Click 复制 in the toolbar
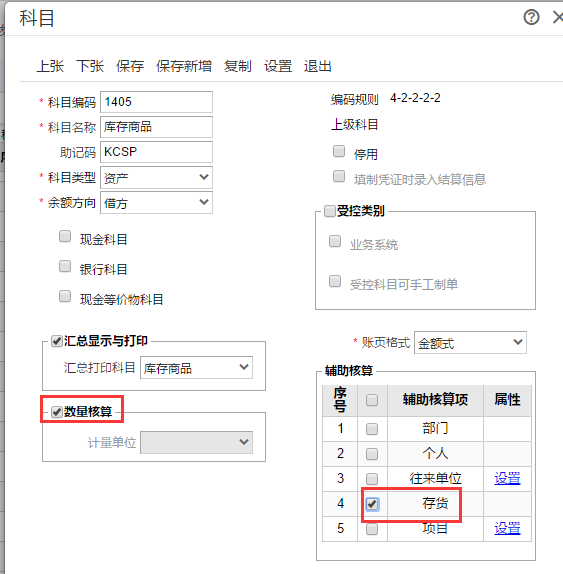The image size is (563, 574). coord(238,66)
